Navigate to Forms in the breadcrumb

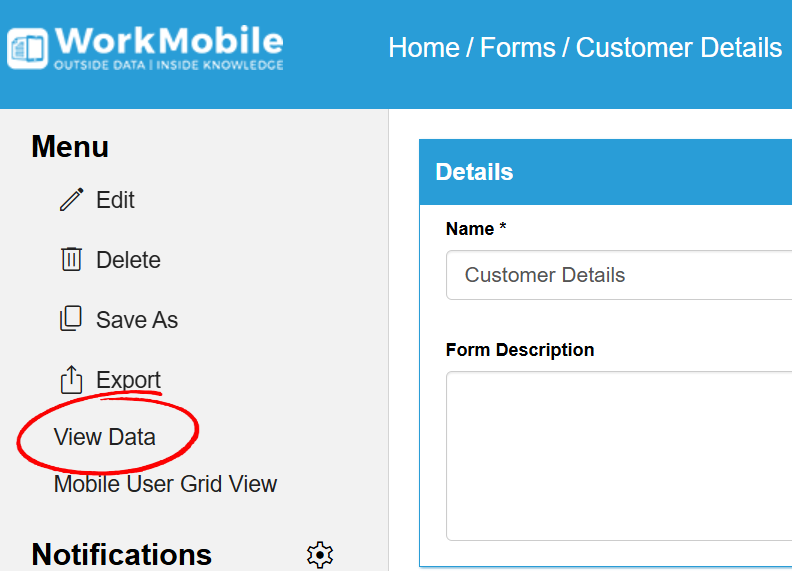[x=517, y=47]
